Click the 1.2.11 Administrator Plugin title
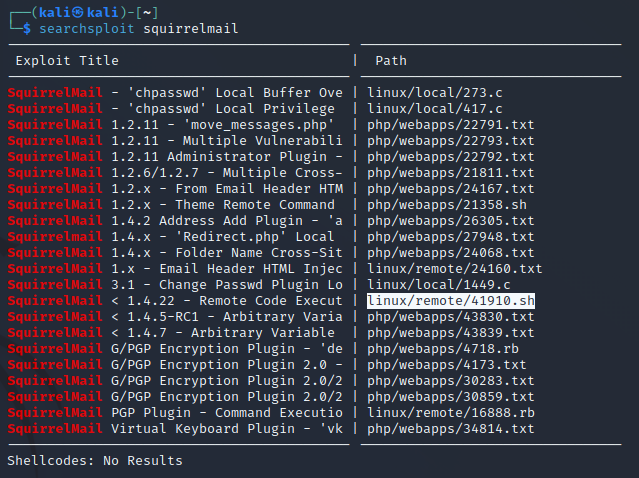This screenshot has height=478, width=639. 175,156
